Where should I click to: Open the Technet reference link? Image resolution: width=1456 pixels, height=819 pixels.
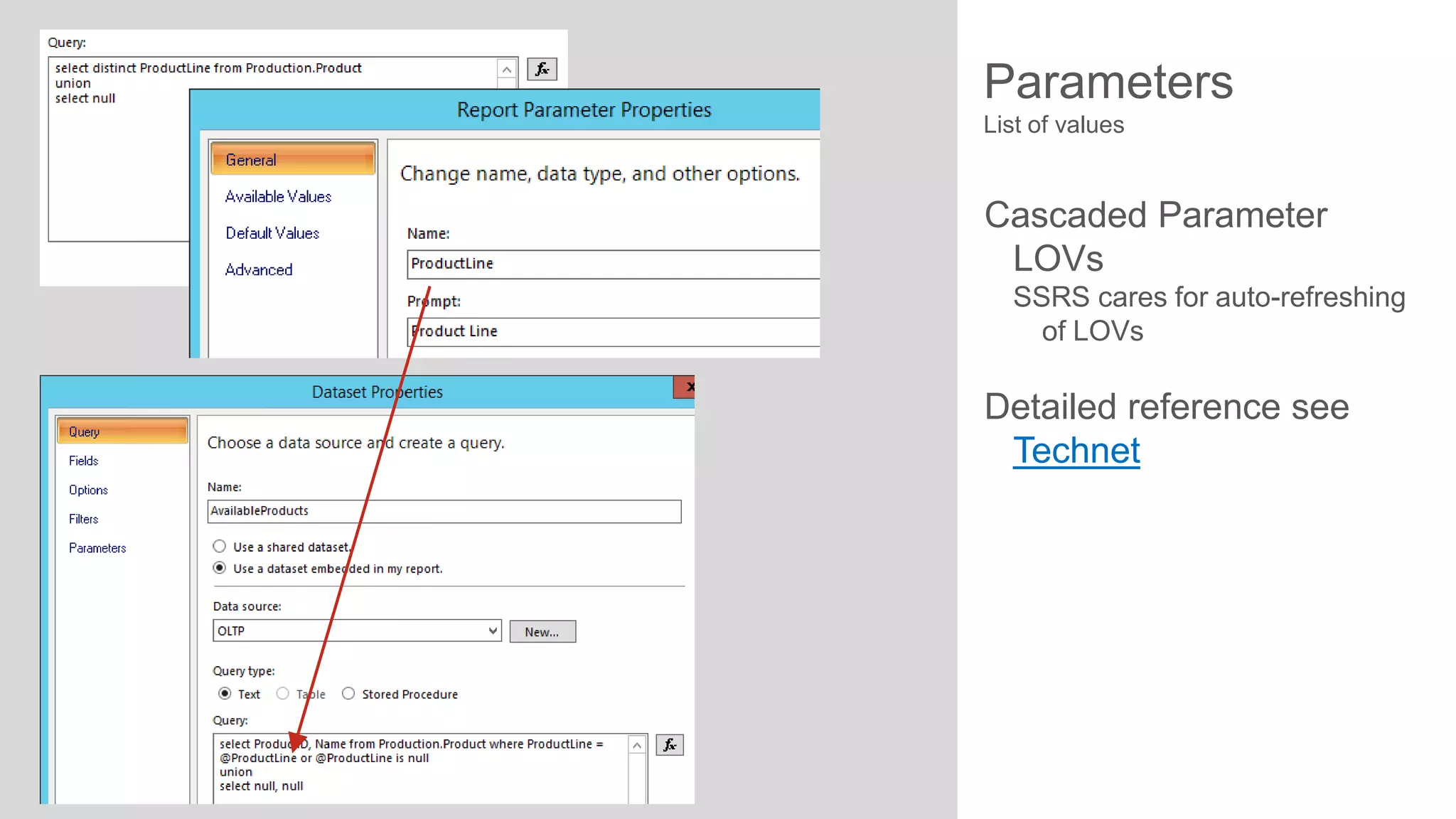1076,450
